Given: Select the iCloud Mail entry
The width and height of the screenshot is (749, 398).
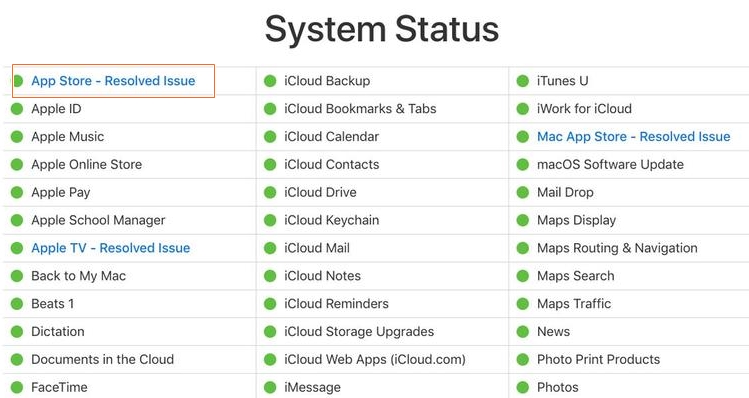Looking at the screenshot, I should 317,248.
